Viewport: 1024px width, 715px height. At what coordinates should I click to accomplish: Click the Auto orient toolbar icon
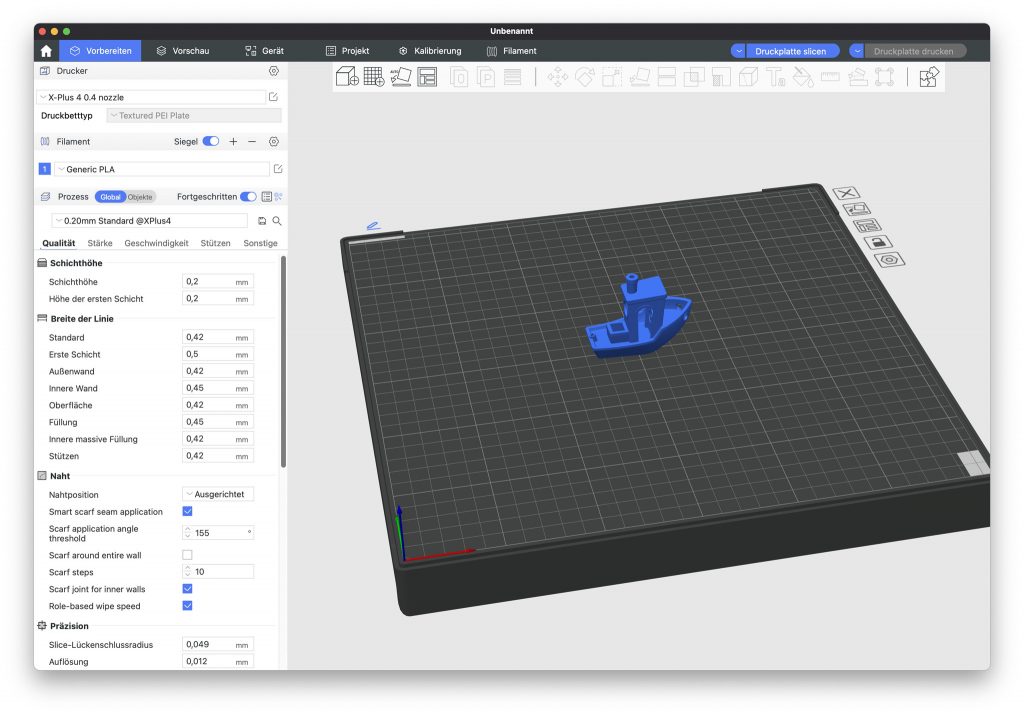(401, 77)
